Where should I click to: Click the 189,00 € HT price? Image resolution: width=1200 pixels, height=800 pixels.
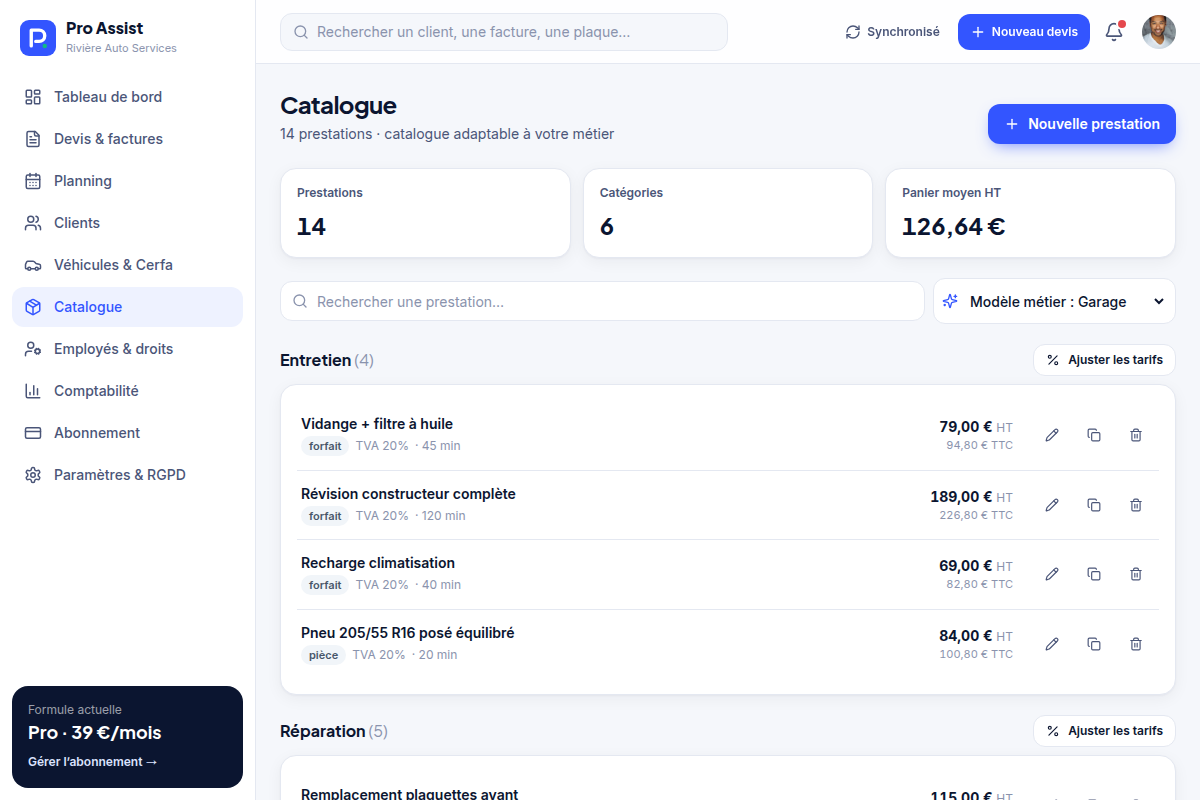click(971, 497)
